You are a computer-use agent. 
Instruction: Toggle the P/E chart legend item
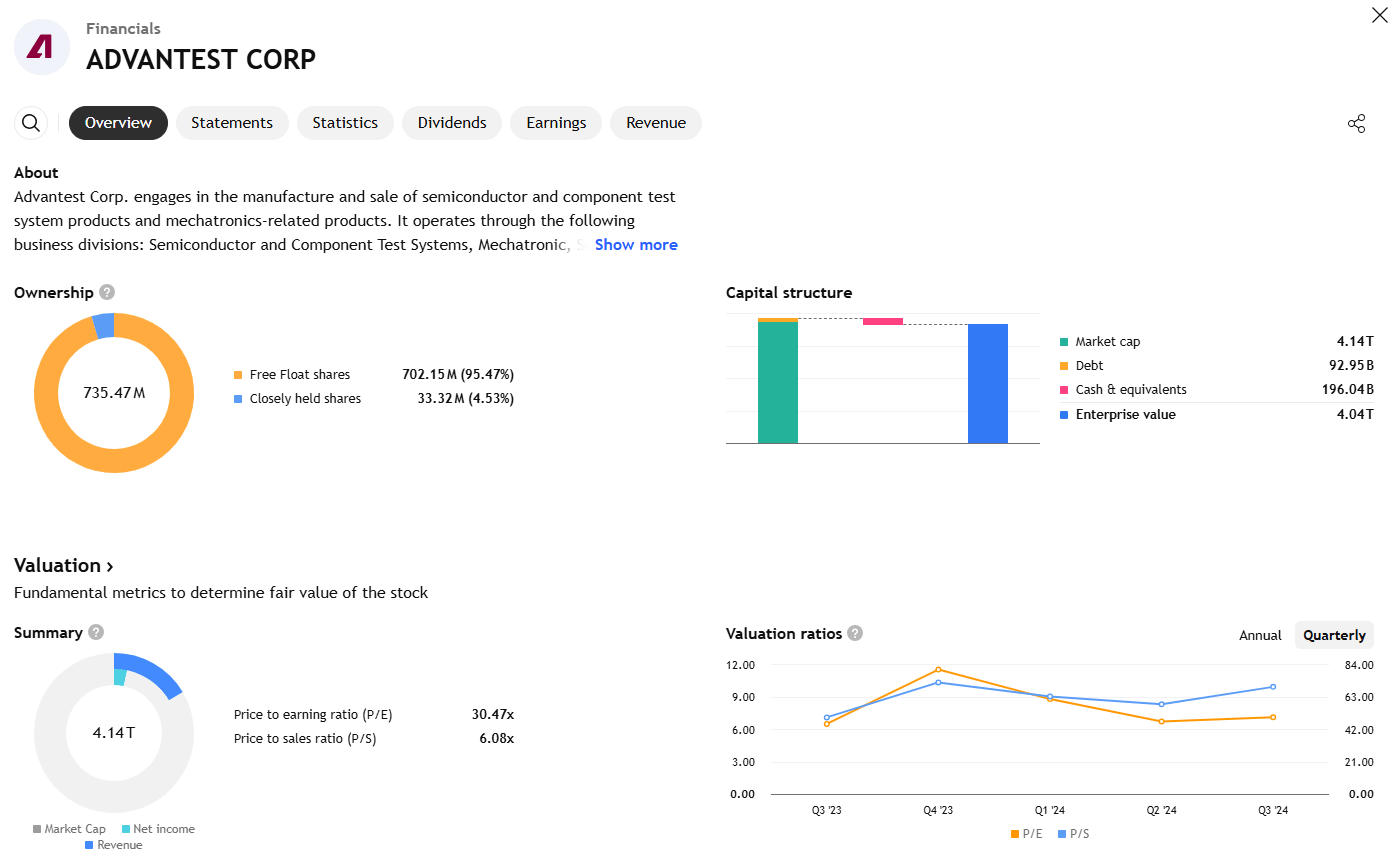click(1026, 833)
